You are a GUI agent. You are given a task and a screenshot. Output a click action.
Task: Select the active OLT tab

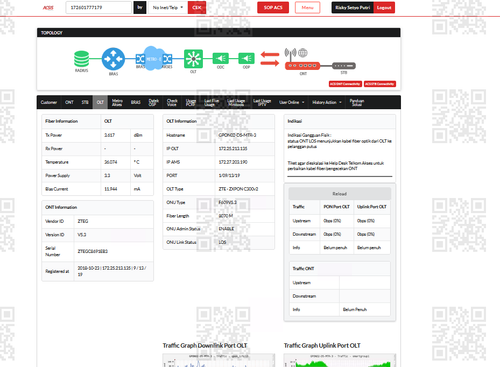100,102
